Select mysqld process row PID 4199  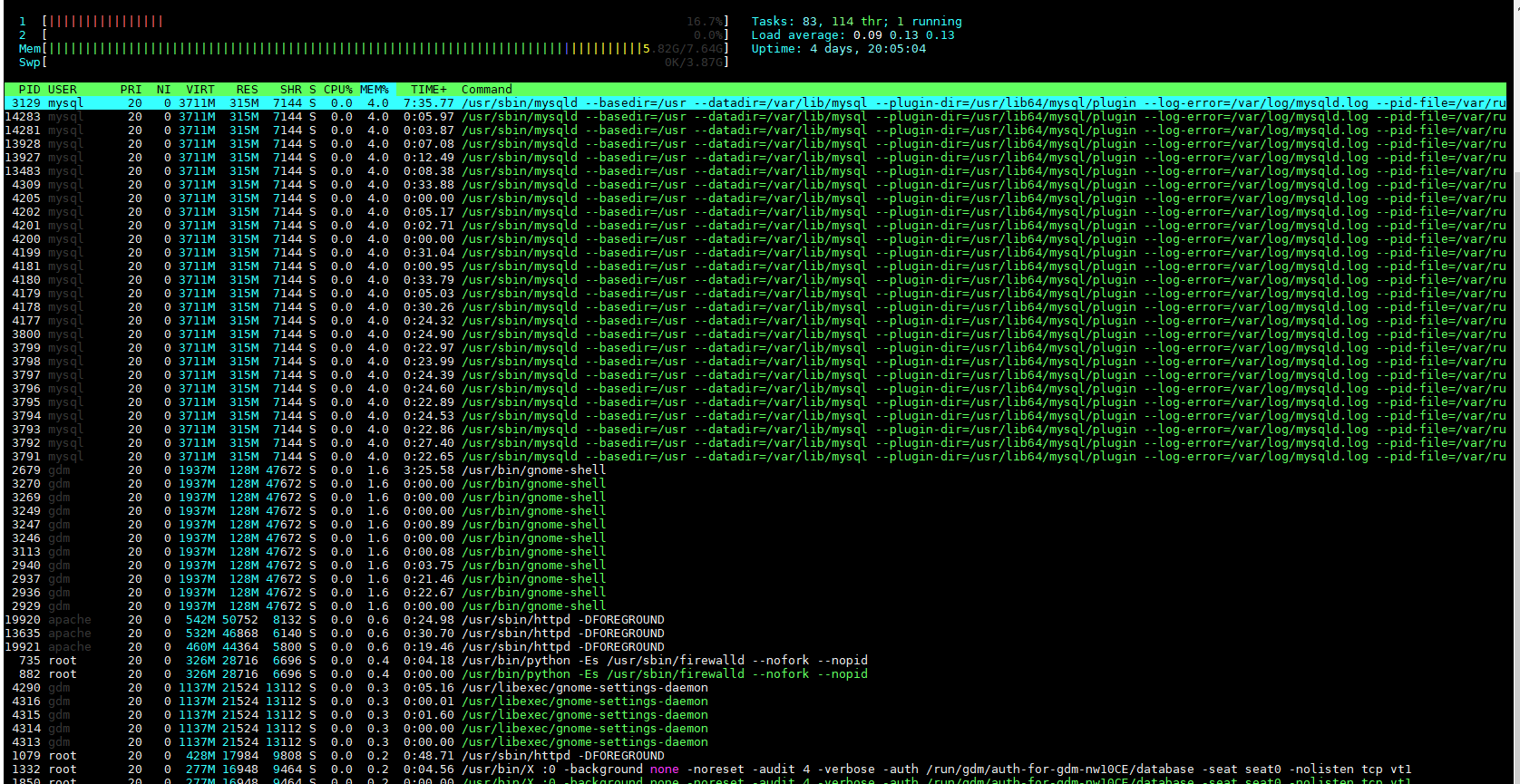pyautogui.click(x=755, y=253)
